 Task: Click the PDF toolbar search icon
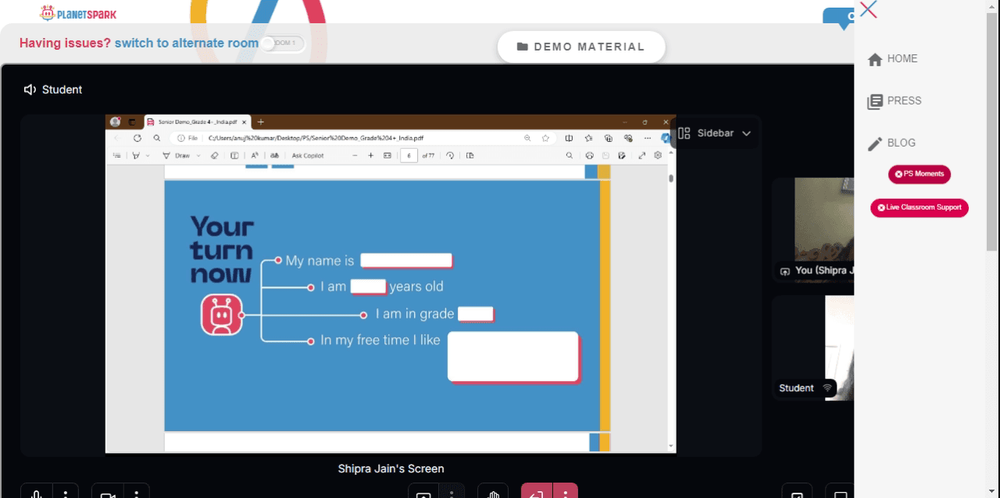point(569,156)
